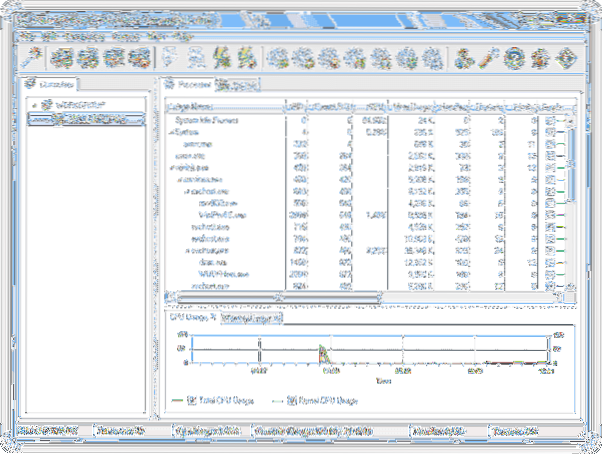Click the icon on the Processes tab

pyautogui.click(x=170, y=86)
